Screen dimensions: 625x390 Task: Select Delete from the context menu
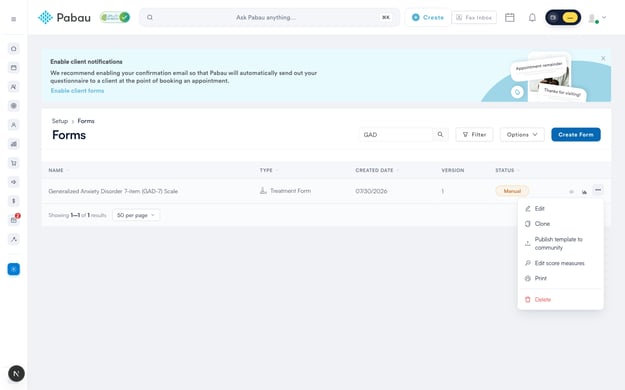pos(560,299)
